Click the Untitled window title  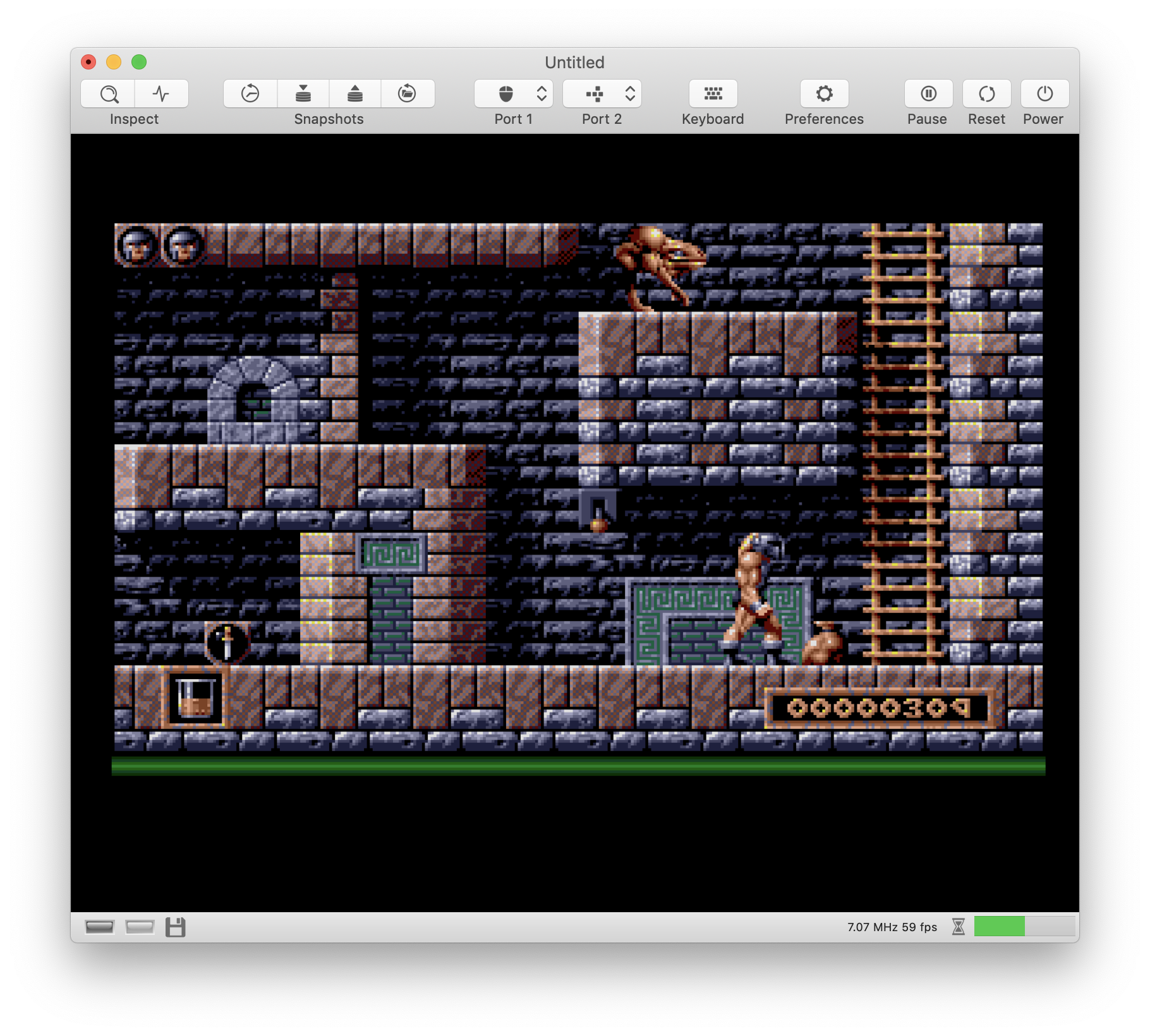[574, 62]
